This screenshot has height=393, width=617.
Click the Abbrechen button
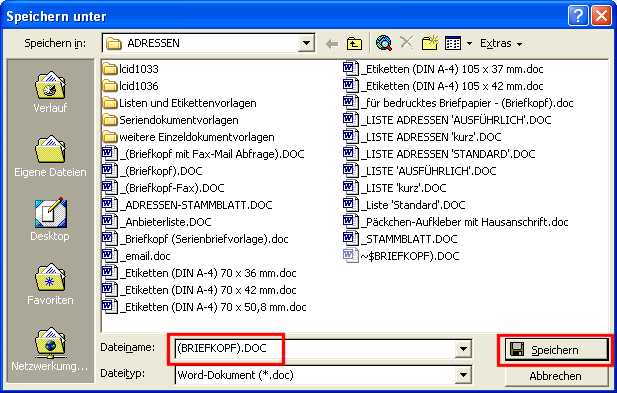click(x=556, y=376)
